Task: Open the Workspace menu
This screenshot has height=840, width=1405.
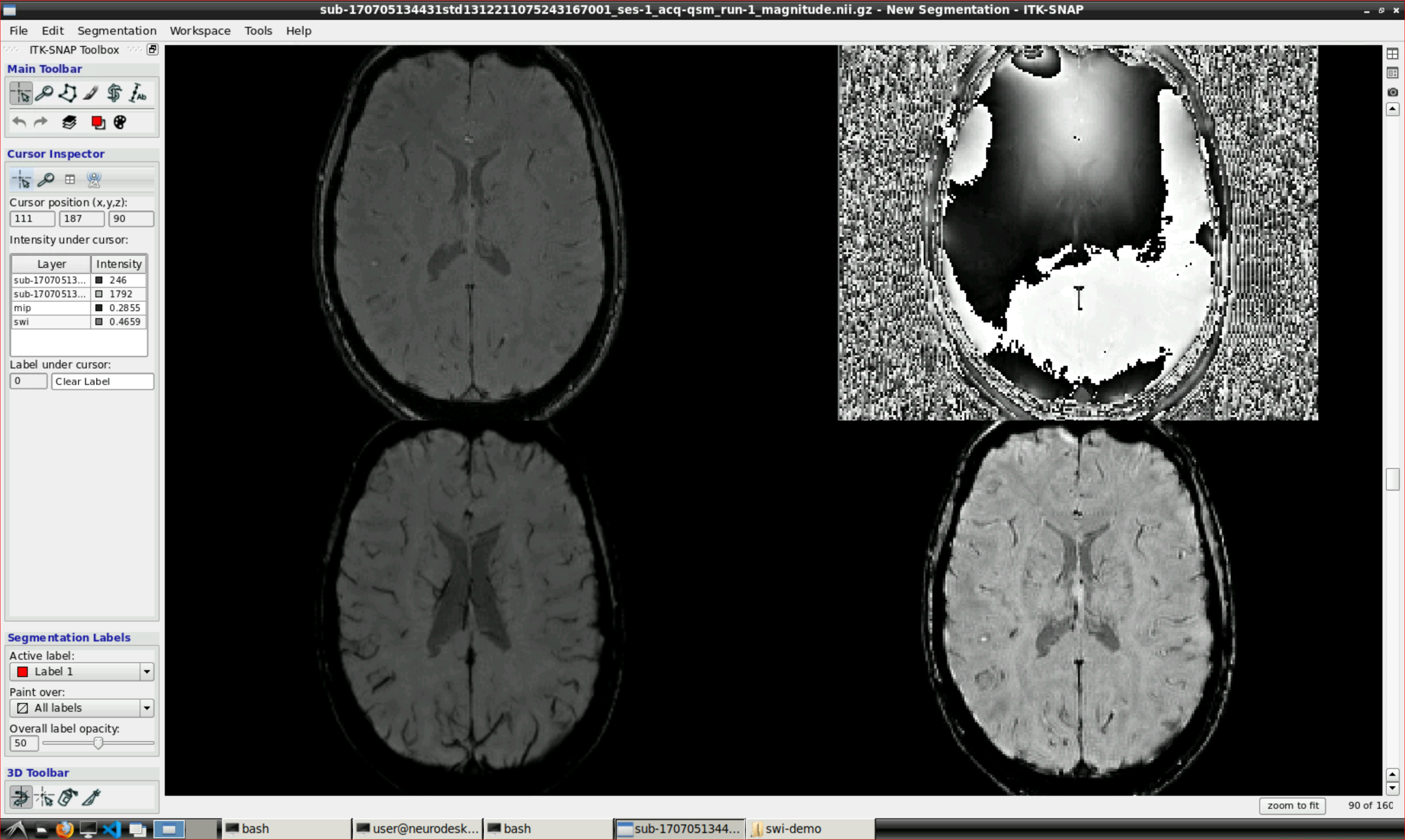Action: click(200, 31)
